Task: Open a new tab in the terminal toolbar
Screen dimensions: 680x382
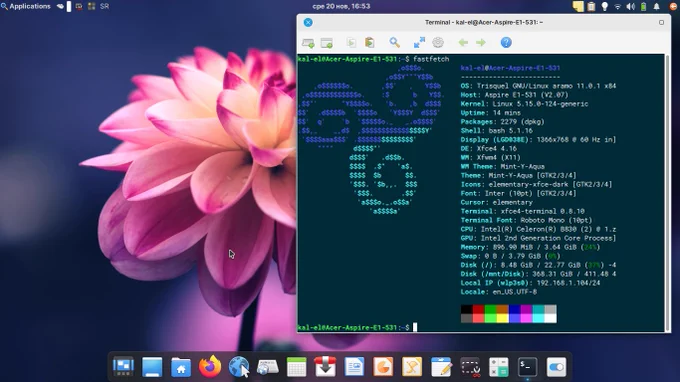Action: pos(308,42)
